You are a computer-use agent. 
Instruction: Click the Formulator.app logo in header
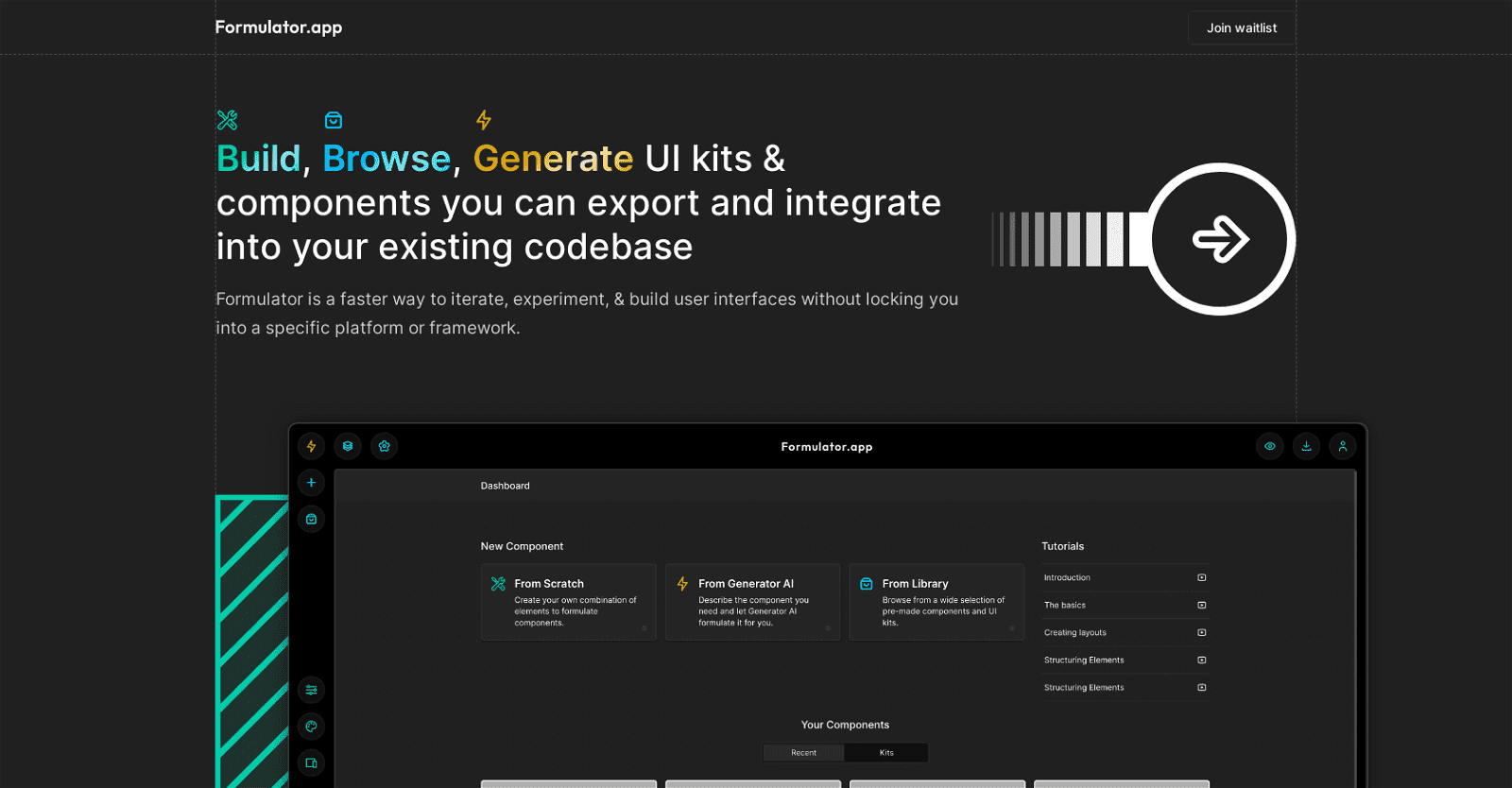point(279,27)
